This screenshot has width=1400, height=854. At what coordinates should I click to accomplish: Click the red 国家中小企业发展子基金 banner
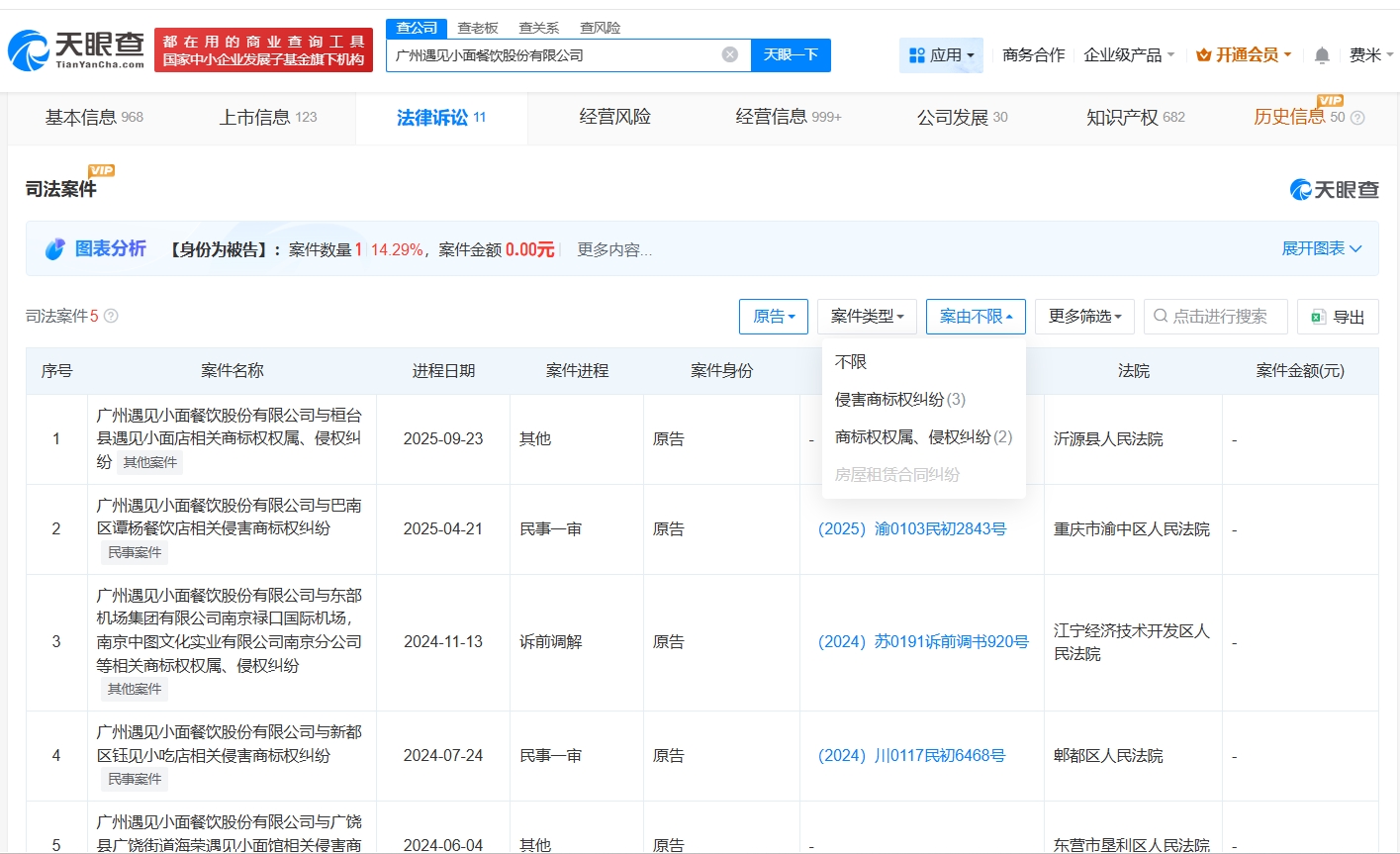click(263, 49)
